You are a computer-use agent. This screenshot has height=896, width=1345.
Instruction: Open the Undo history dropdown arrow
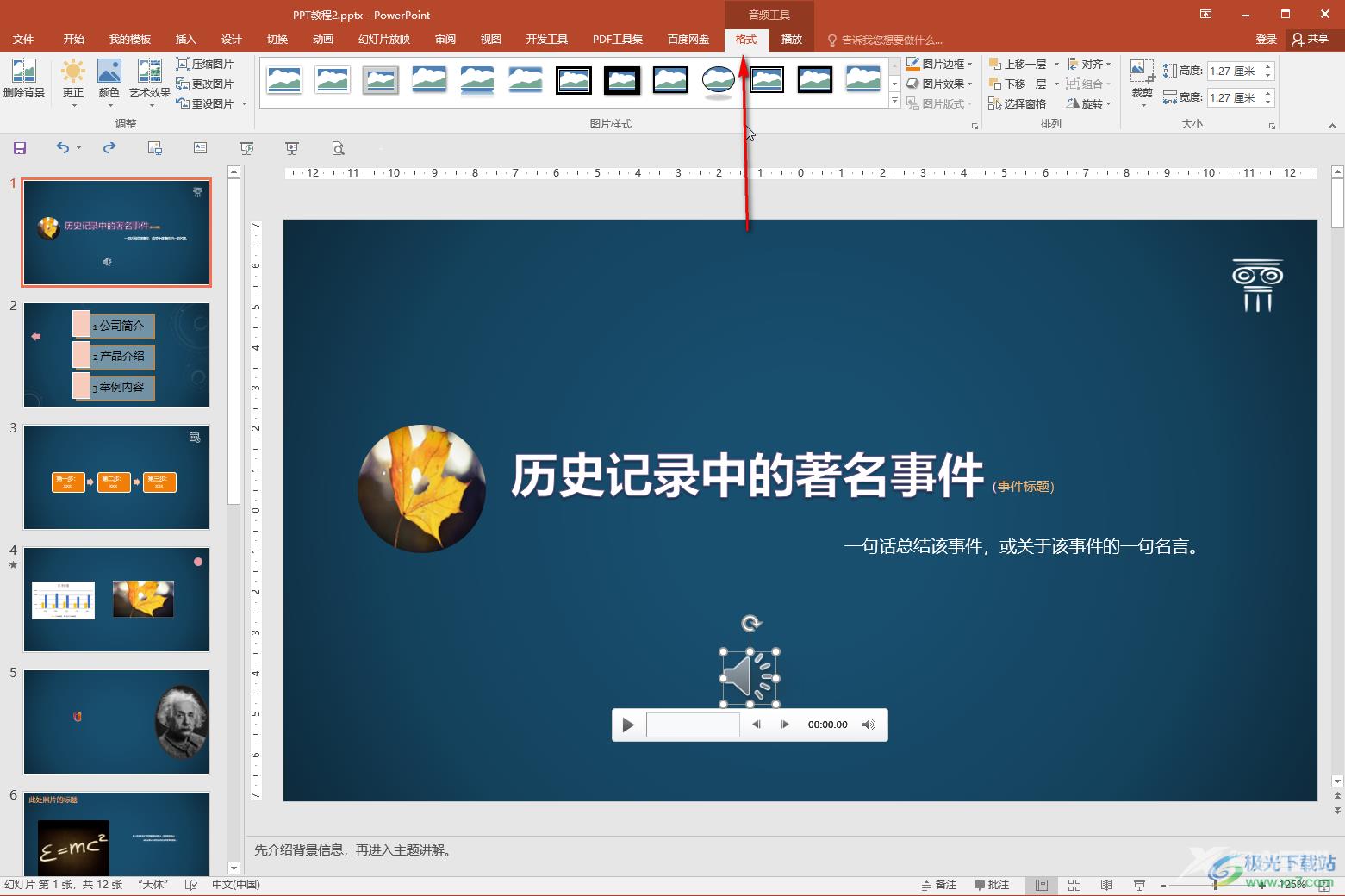coord(78,148)
